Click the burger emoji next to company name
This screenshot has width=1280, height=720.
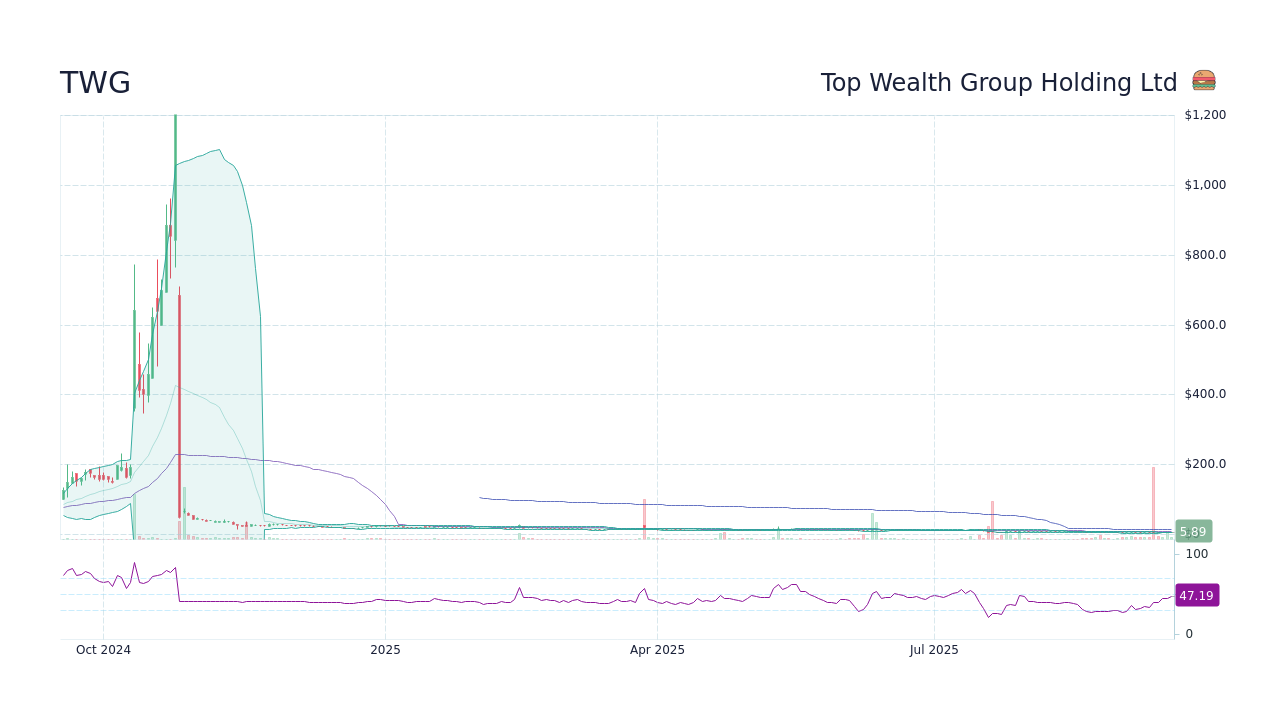coord(1203,80)
